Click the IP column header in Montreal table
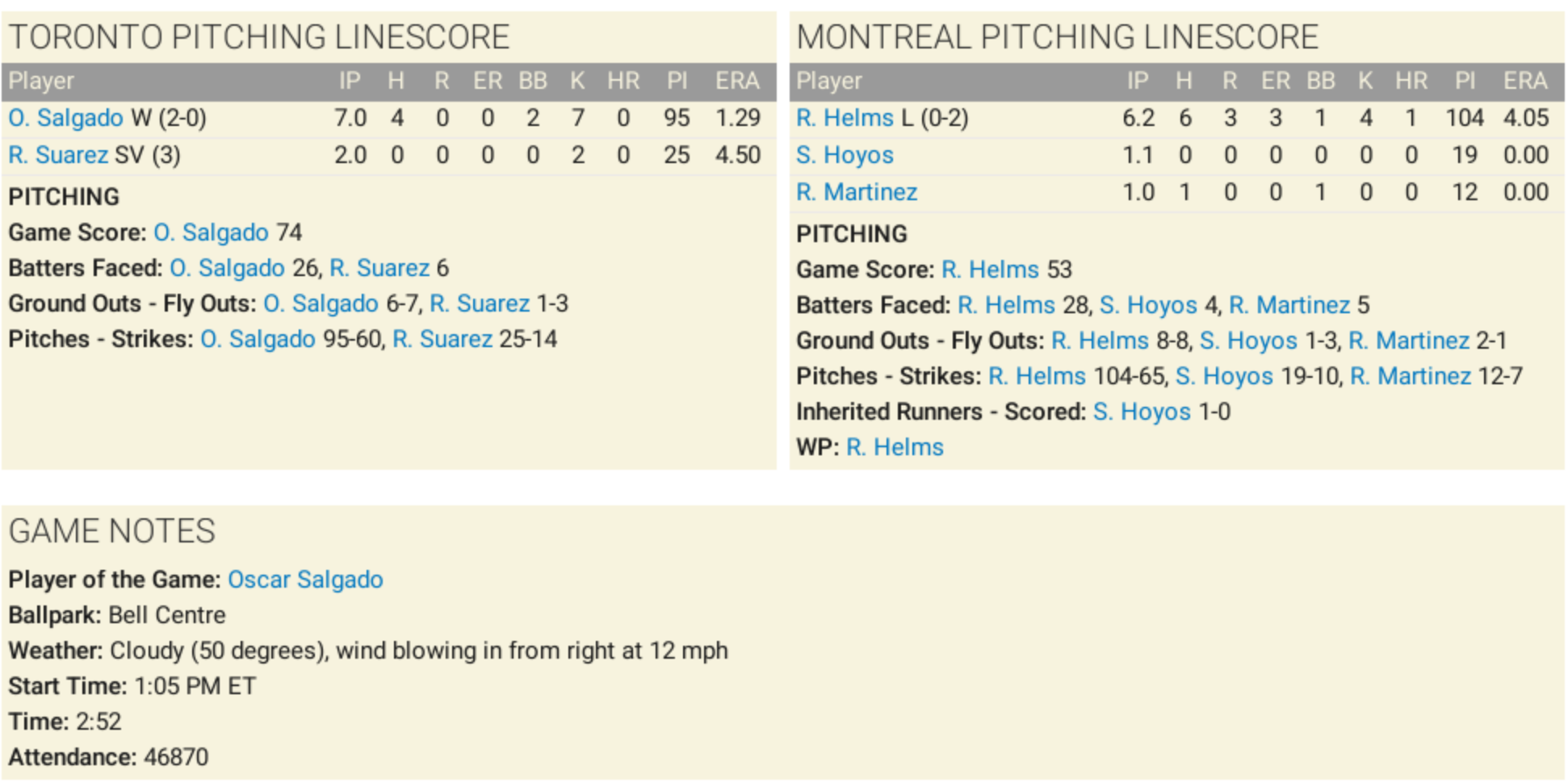Image resolution: width=1568 pixels, height=783 pixels. (x=1137, y=81)
